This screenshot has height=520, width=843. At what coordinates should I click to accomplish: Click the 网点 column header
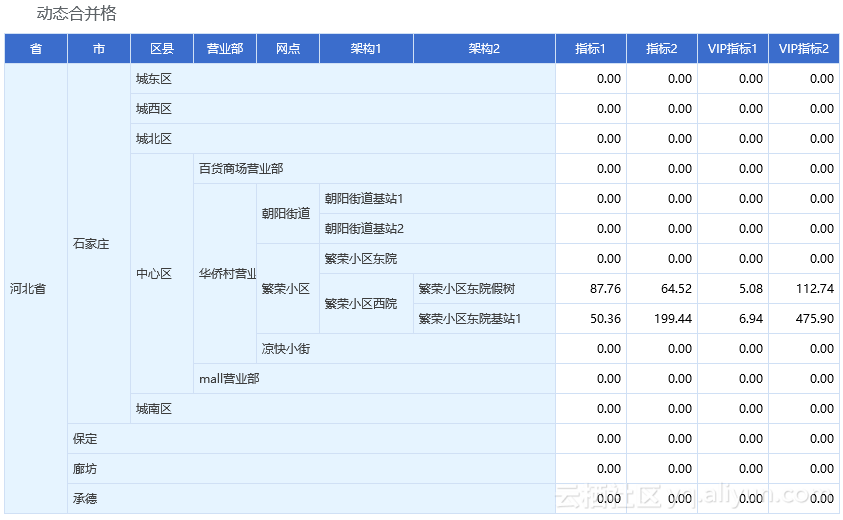click(x=288, y=48)
